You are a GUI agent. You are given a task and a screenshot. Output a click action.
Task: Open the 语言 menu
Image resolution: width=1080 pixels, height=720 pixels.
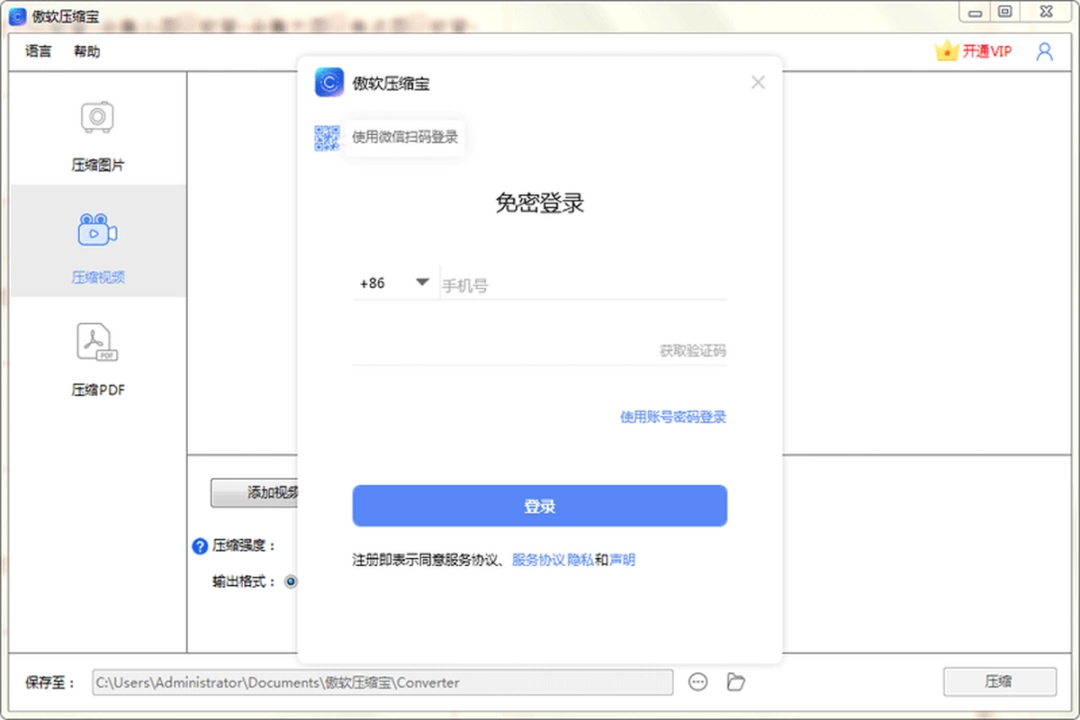pos(37,51)
